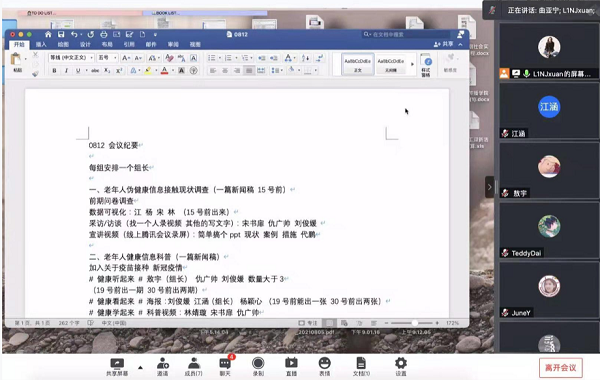Switch to the 插入 ribbon tab
Viewport: 600px width, 380px height.
[41, 44]
